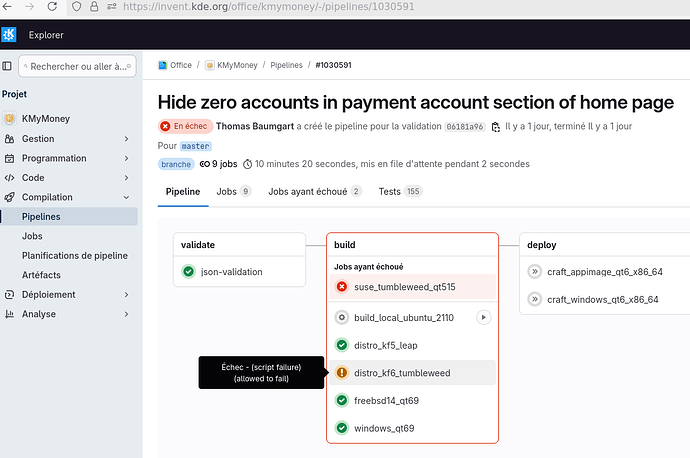Viewport: 690px width, 458px height.
Task: Click the Rechercher ou aller à search field
Action: 76,67
